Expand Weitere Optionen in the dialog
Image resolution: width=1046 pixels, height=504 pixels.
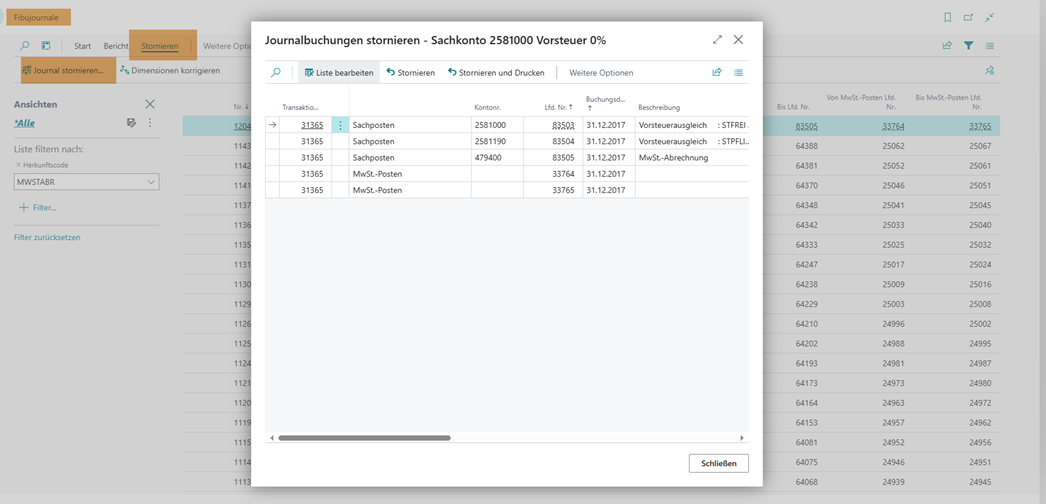[x=601, y=73]
